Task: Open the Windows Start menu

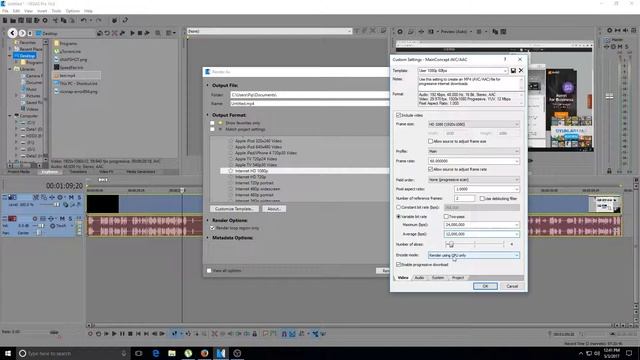Action: click(7, 353)
